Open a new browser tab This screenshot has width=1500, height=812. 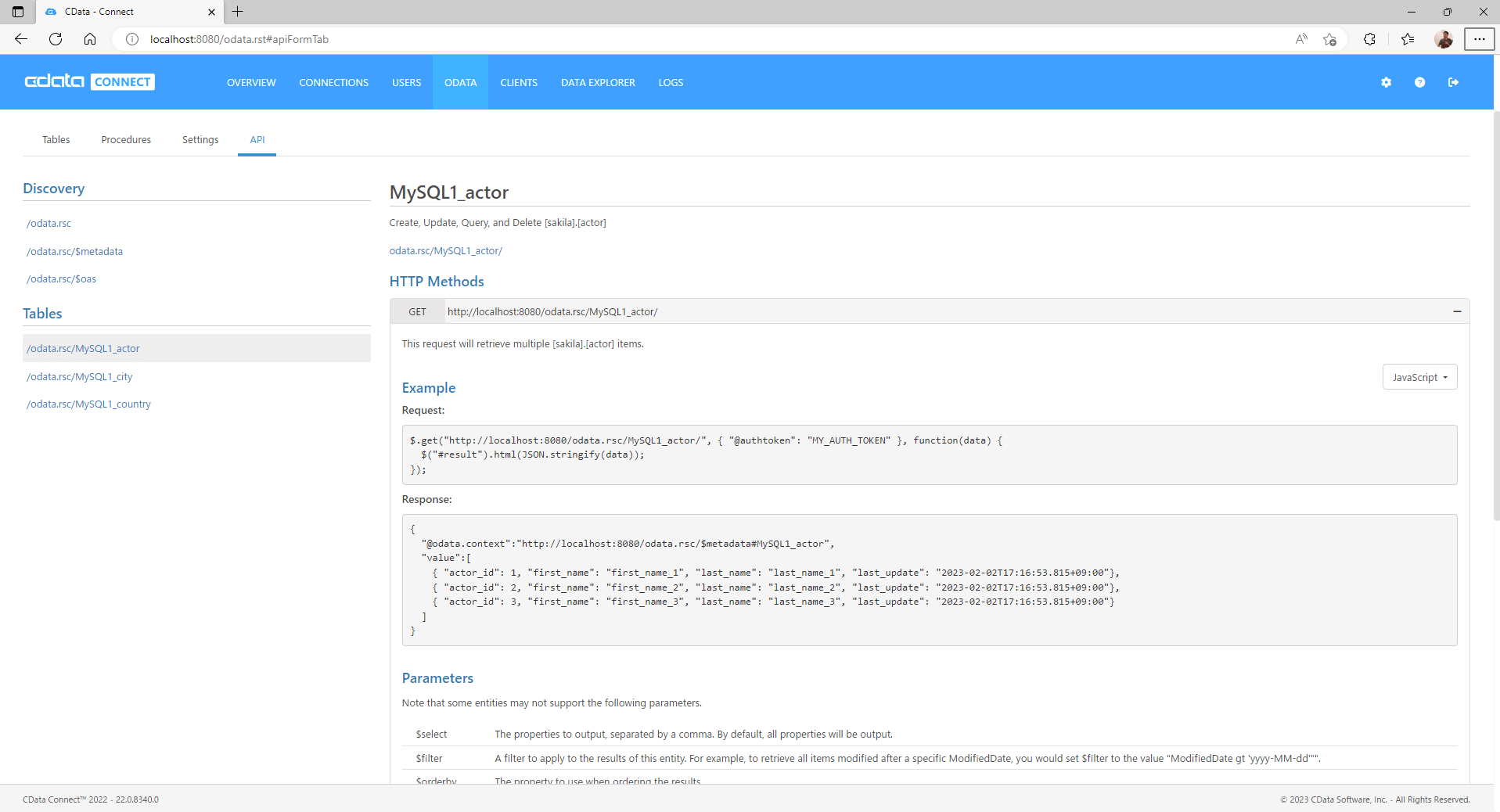point(238,12)
